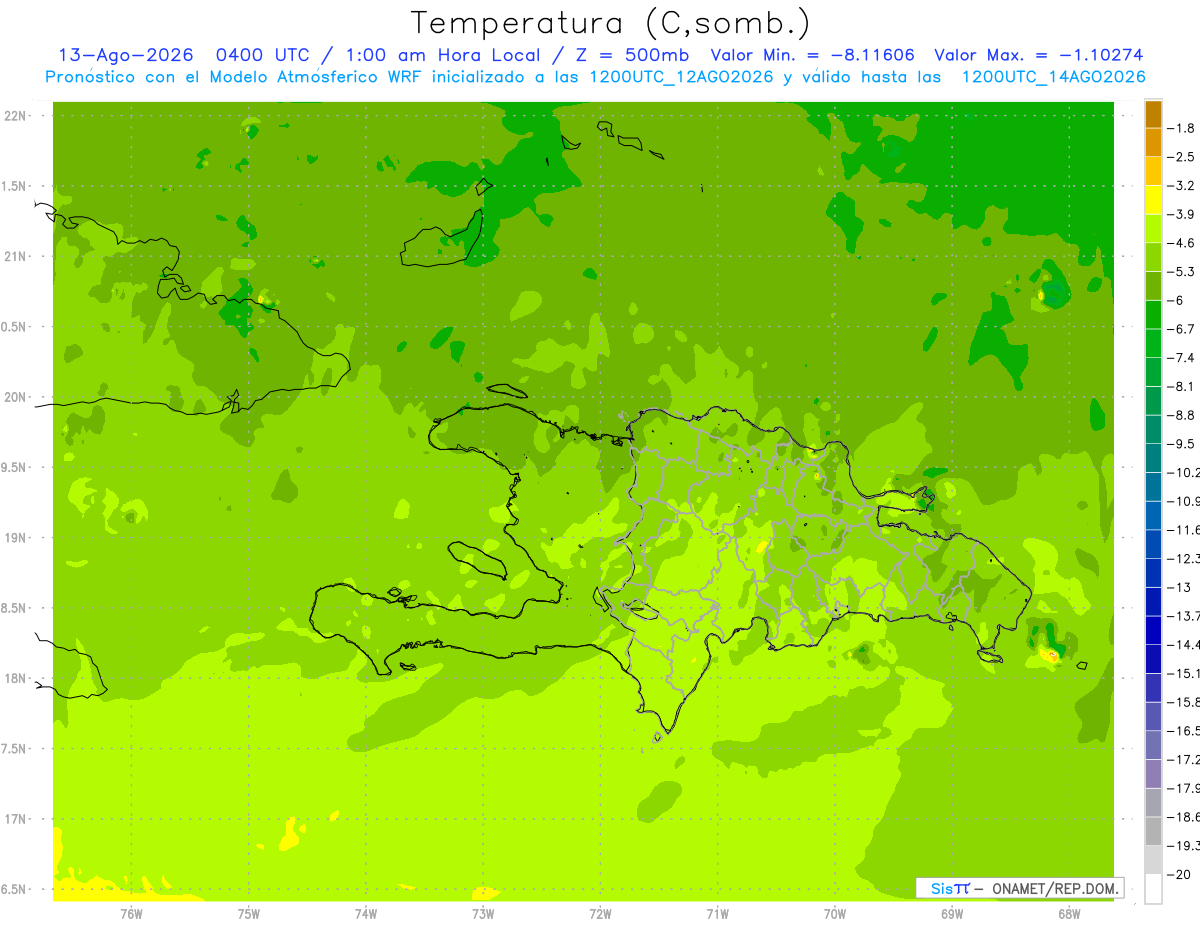
Task: Click the "-20" colorbar label
Action: tap(1180, 875)
